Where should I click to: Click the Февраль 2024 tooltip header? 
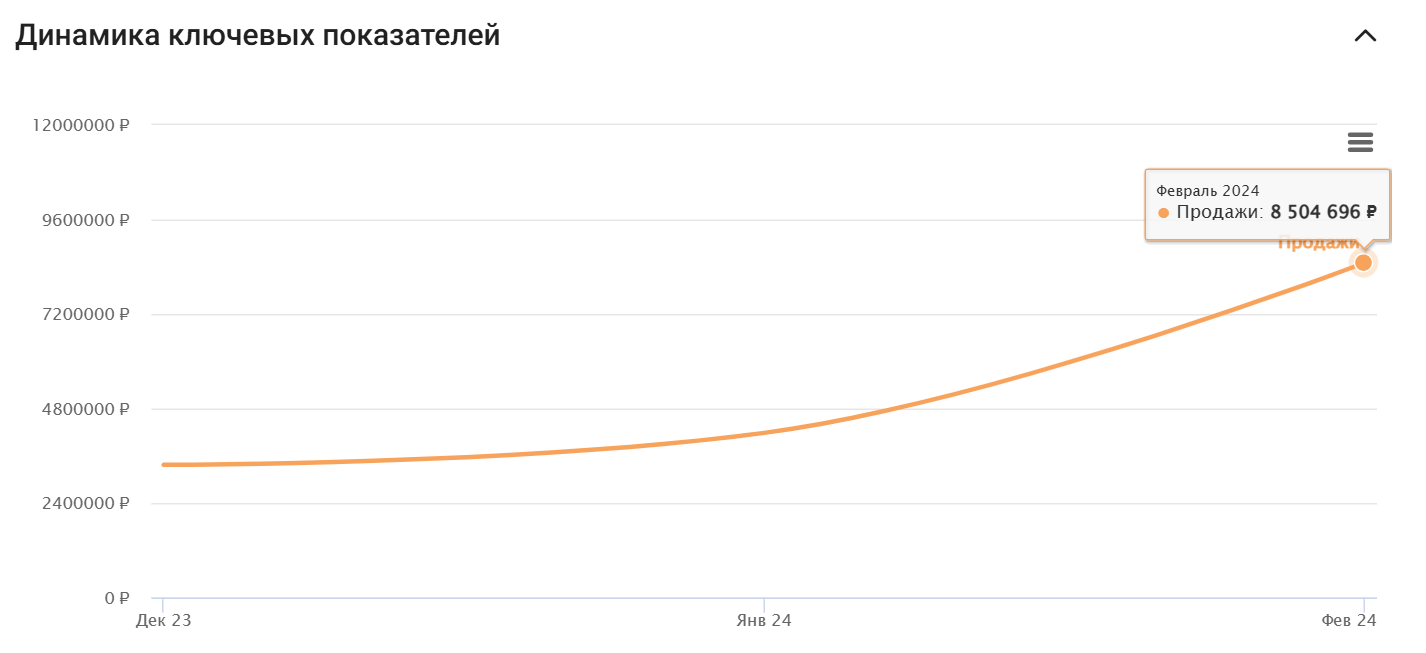tap(1207, 190)
